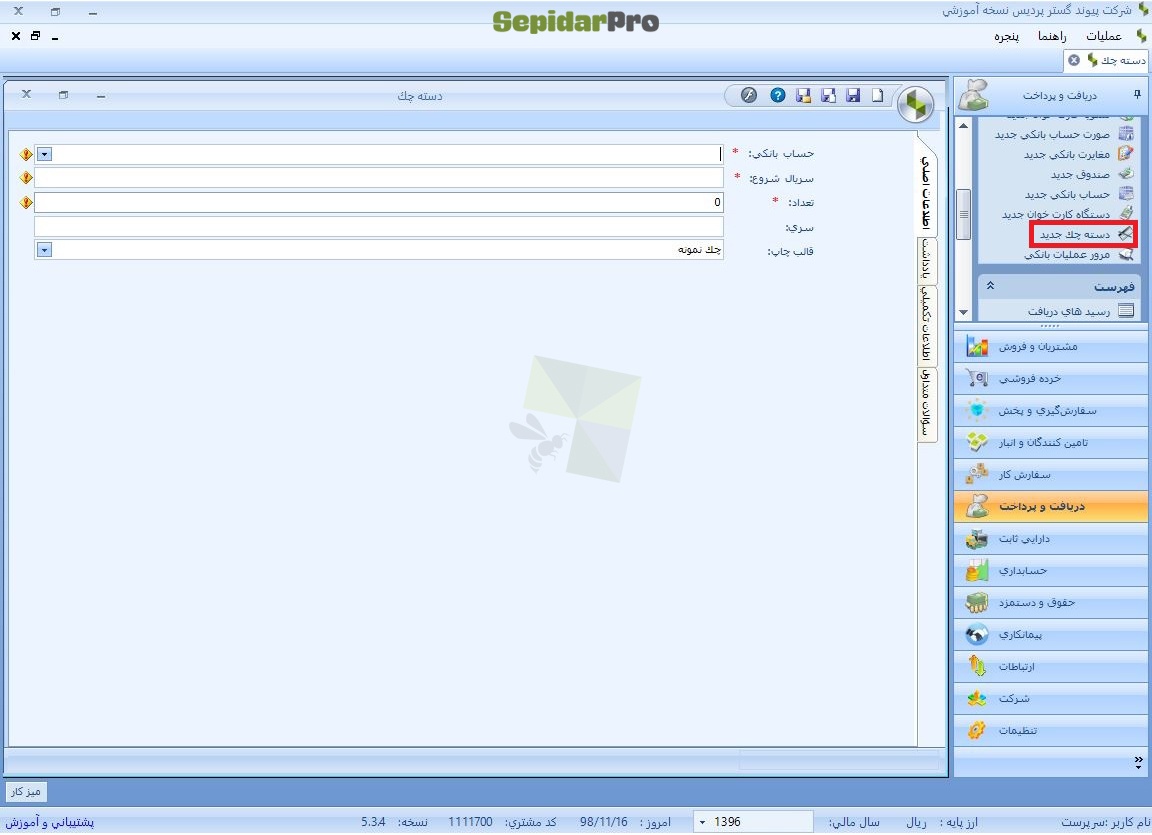Click the New document icon in toolbar
This screenshot has height=835, width=1152.
click(877, 95)
